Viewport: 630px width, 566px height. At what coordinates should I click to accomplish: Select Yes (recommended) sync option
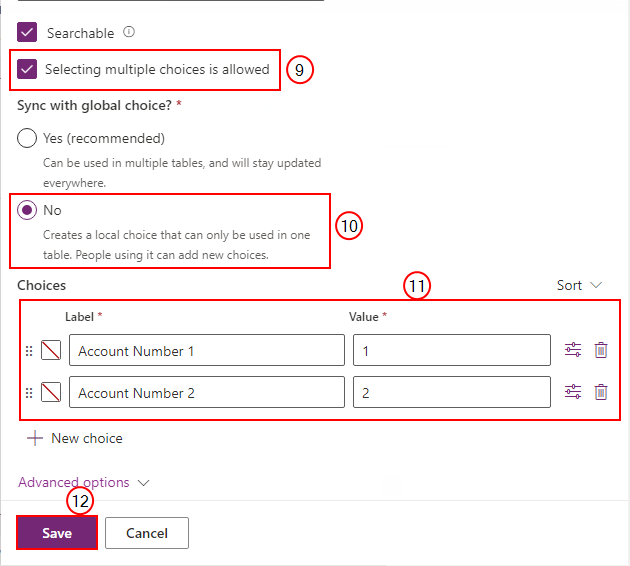27,138
